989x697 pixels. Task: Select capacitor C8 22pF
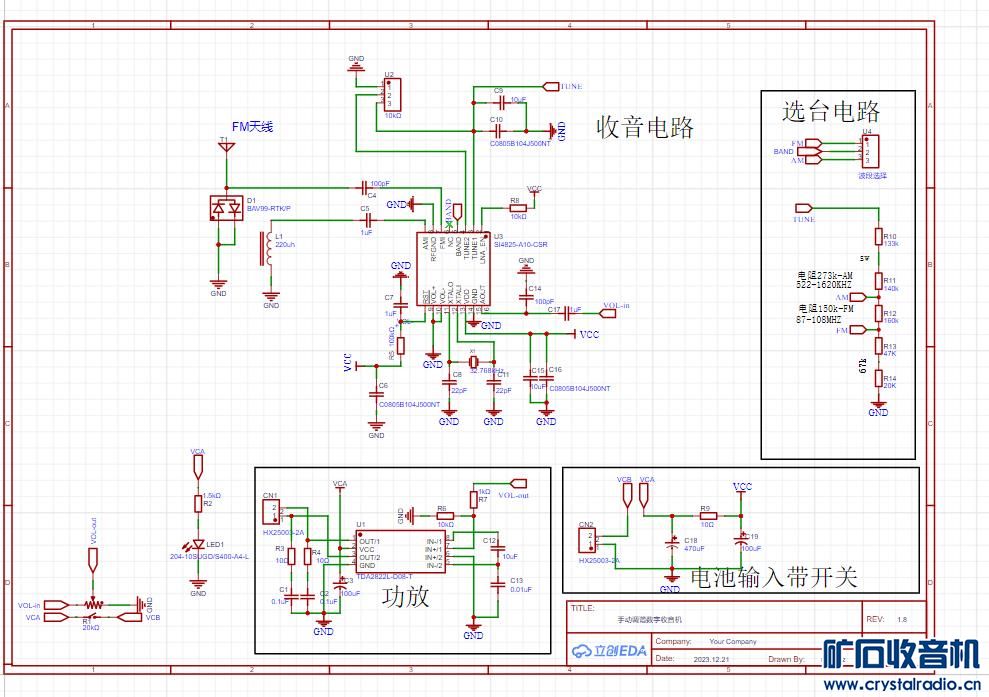(449, 382)
